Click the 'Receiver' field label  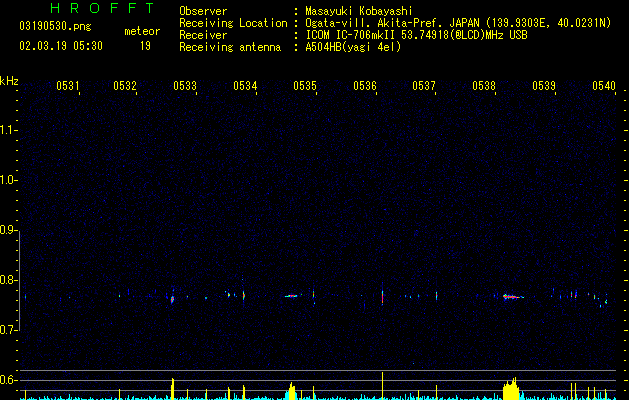click(x=203, y=35)
